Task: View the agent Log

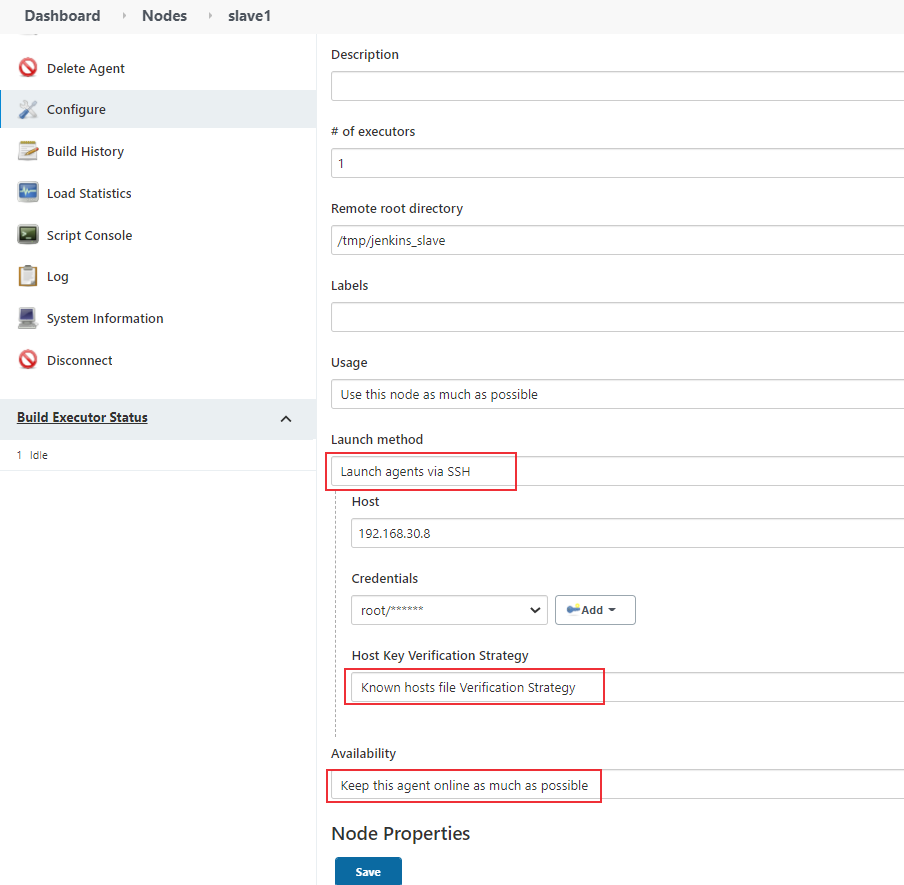Action: tap(58, 277)
